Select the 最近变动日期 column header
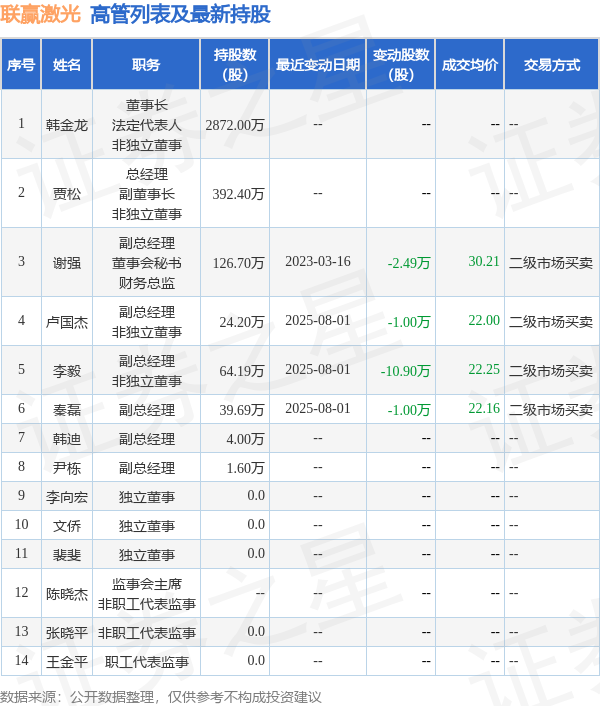The width and height of the screenshot is (600, 706). (318, 65)
